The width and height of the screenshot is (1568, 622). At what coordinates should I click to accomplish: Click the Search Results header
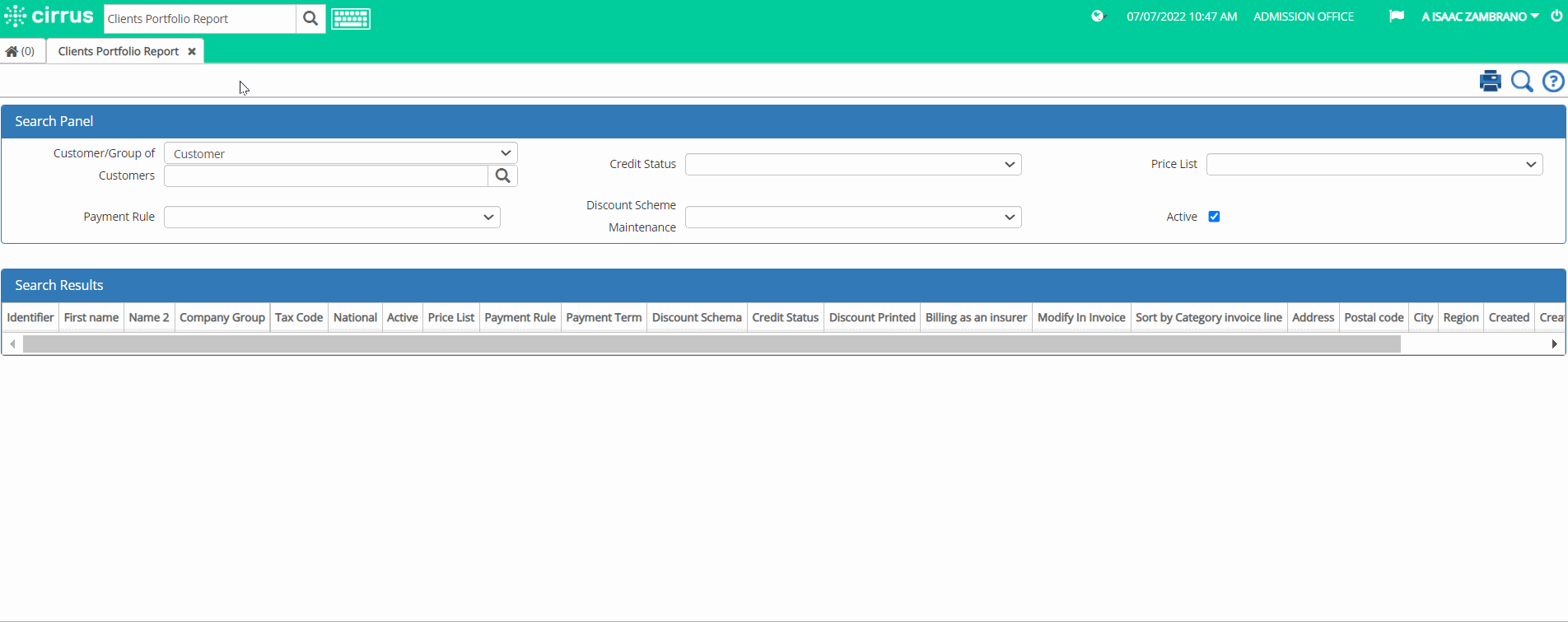783,285
